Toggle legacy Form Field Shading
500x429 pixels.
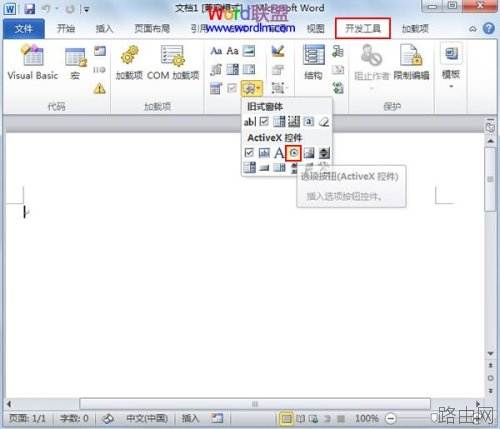tap(309, 122)
